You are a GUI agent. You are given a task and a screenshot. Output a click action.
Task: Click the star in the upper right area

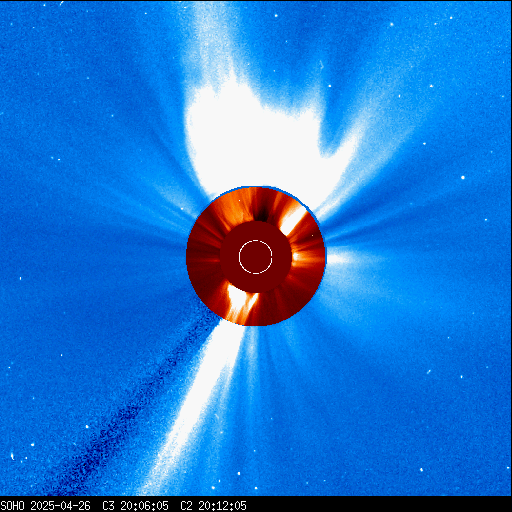click(392, 24)
